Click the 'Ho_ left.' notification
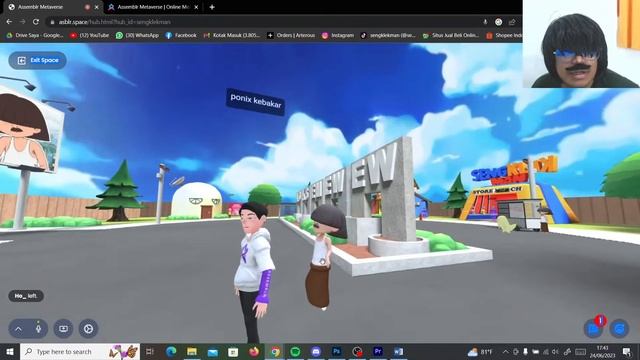 pyautogui.click(x=26, y=296)
